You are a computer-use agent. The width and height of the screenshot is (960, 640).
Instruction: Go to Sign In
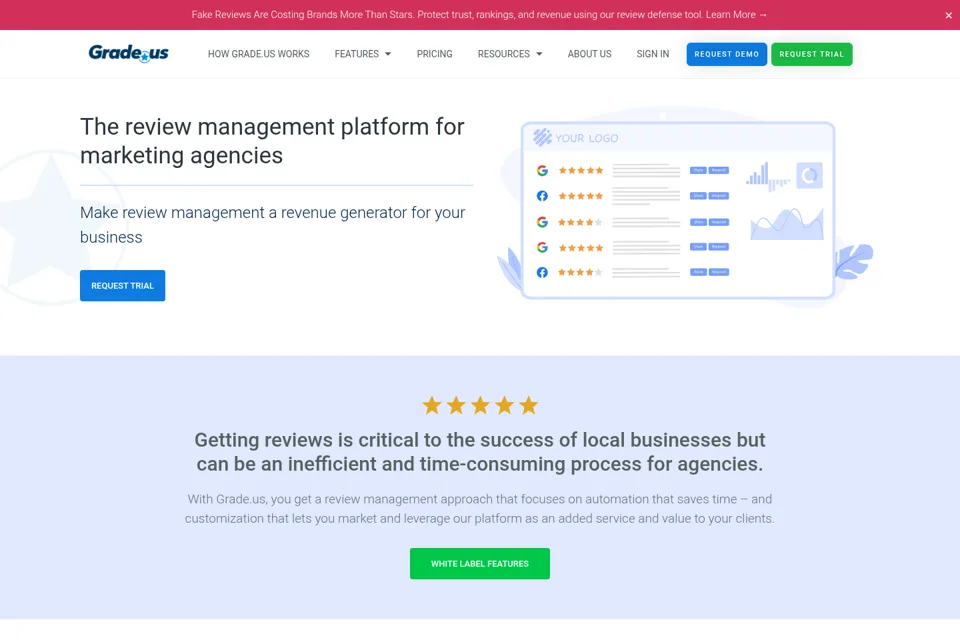coord(653,54)
